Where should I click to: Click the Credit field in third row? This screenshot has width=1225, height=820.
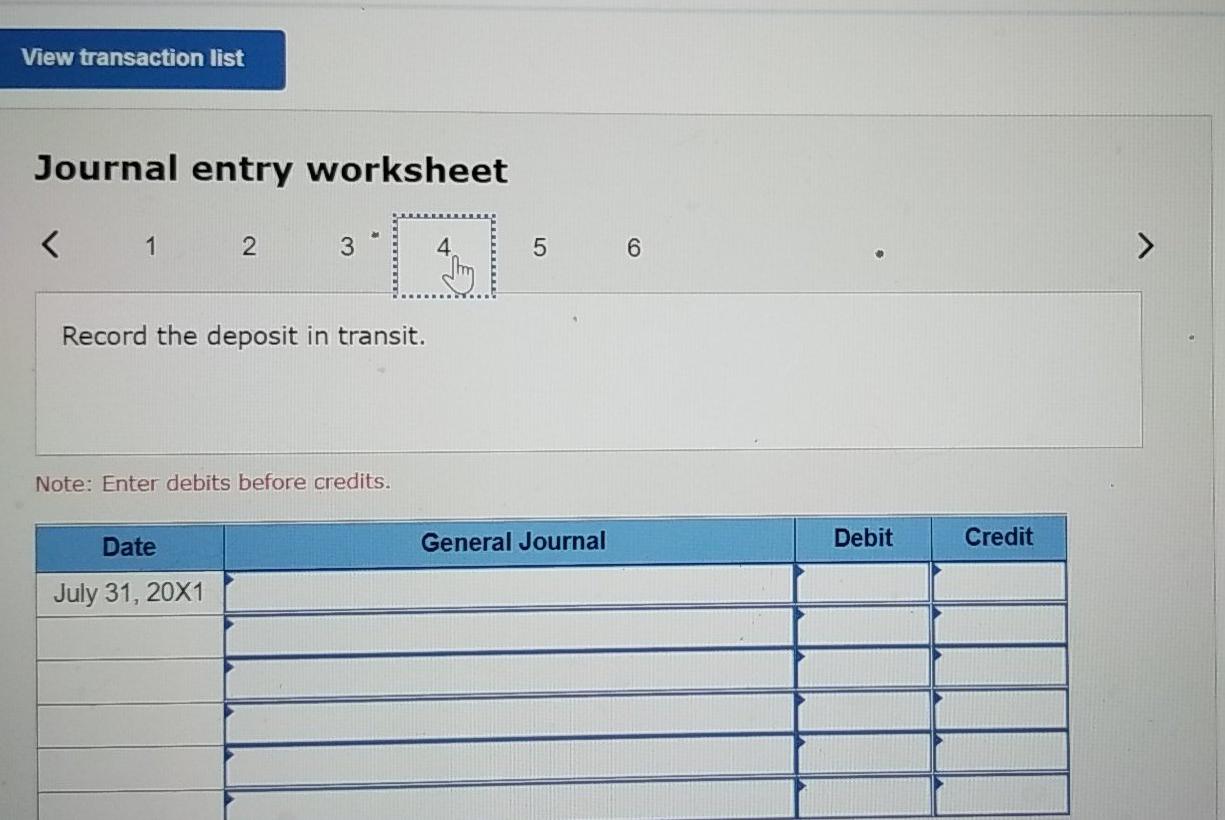(999, 667)
